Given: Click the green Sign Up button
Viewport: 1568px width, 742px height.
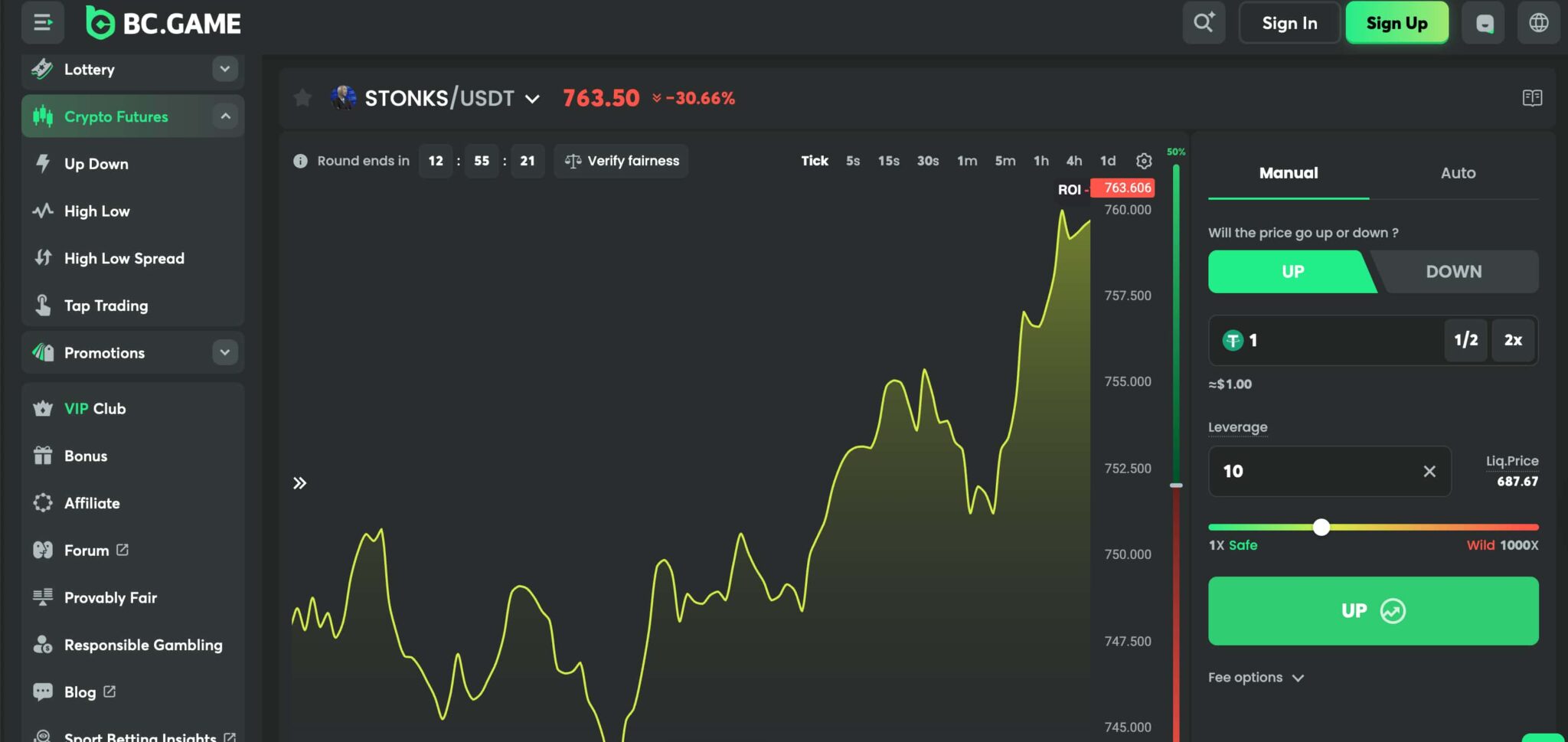Looking at the screenshot, I should pyautogui.click(x=1397, y=23).
